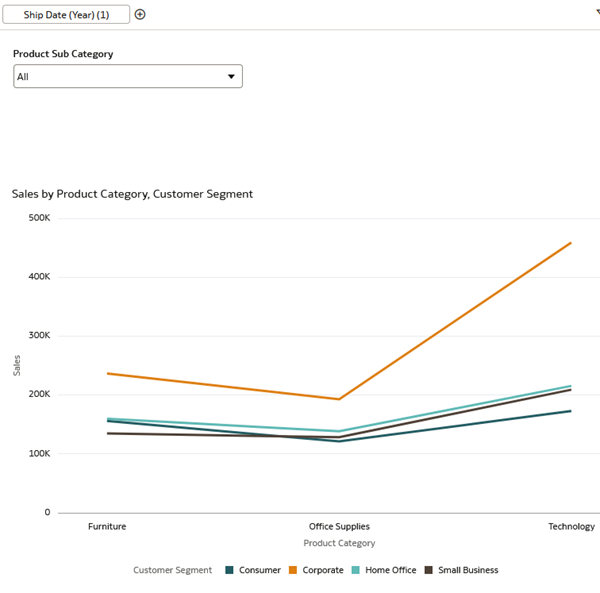600x593 pixels.
Task: Click the Corporate legend color swatch
Action: [x=294, y=570]
